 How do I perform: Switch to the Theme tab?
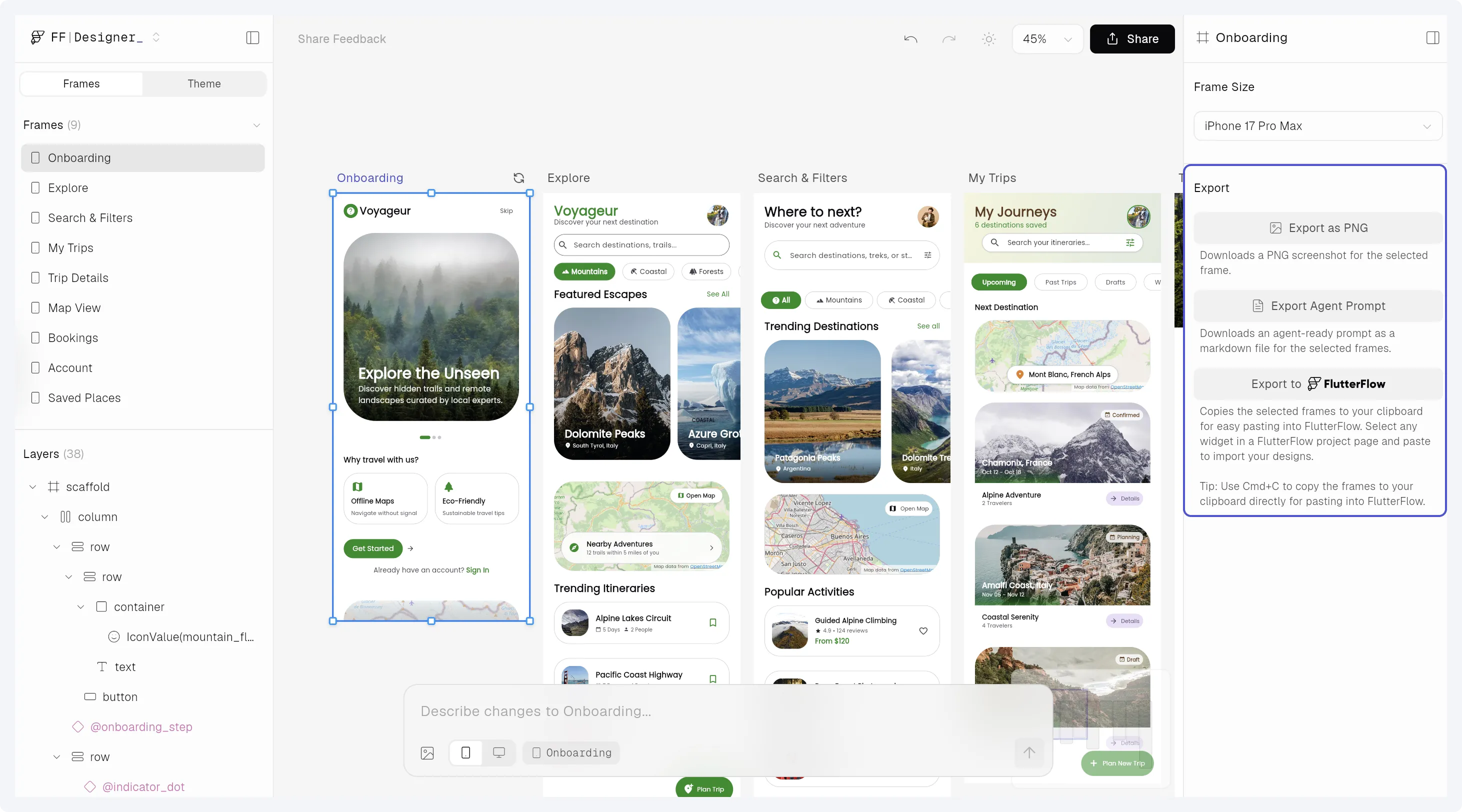coord(204,83)
